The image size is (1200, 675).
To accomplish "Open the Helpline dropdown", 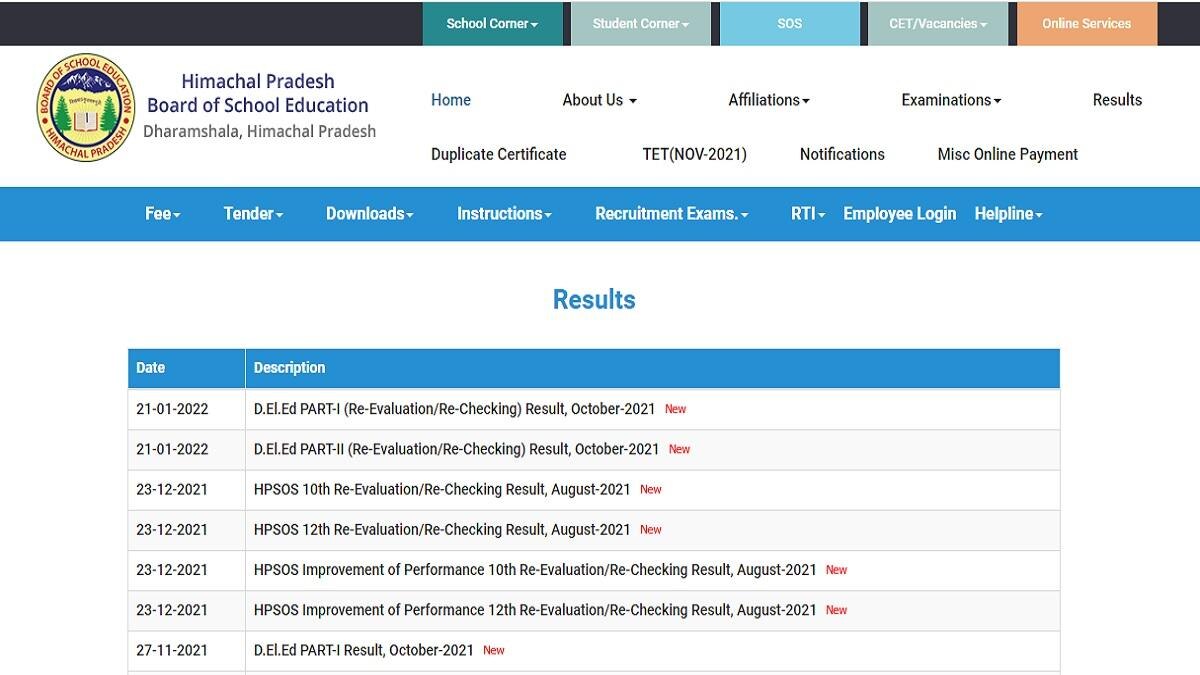I will pos(1008,213).
